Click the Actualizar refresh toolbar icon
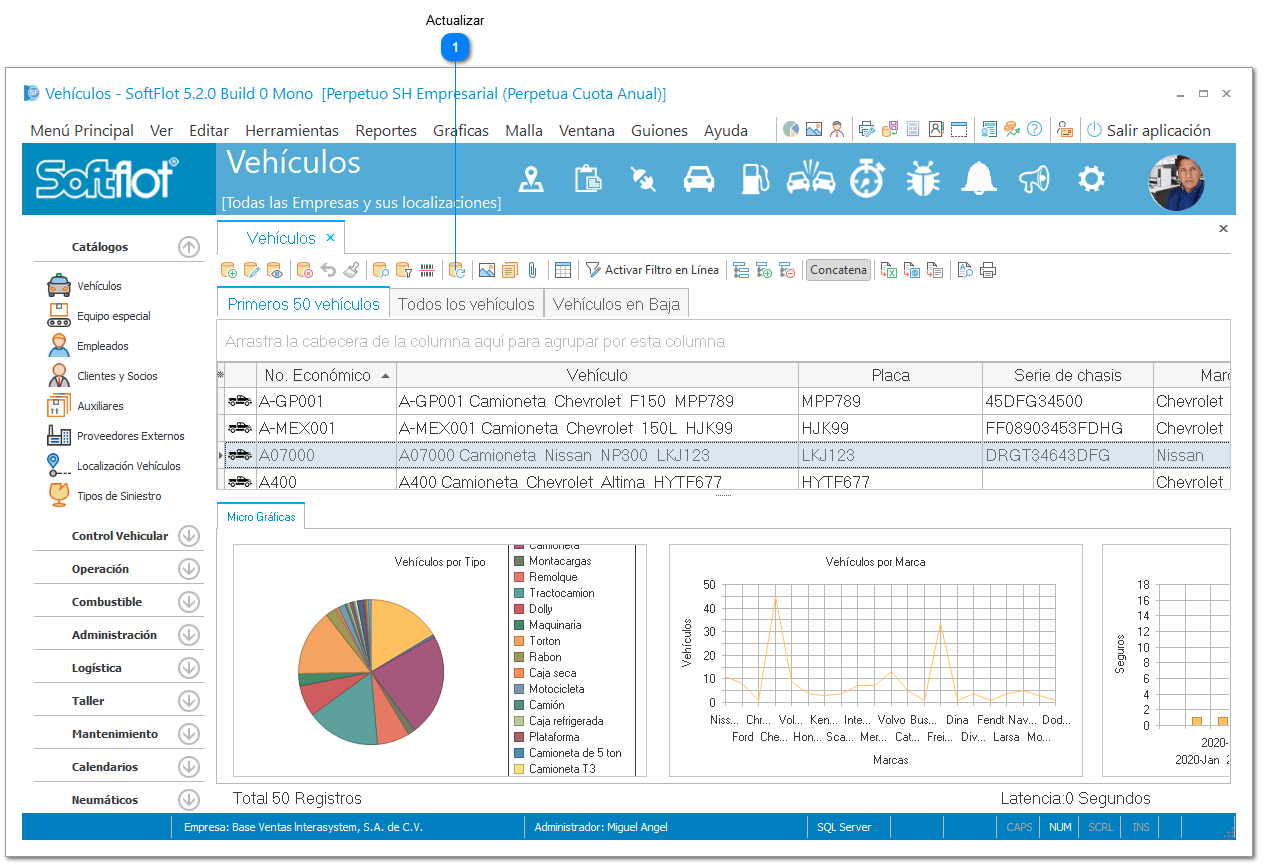Screen dimensions: 1262x866 (x=457, y=270)
